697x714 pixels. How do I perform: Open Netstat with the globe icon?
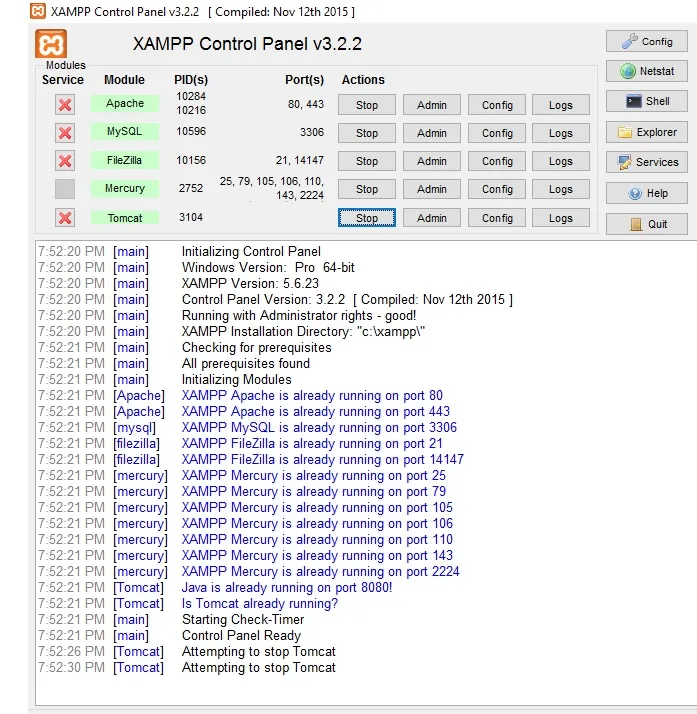pos(646,71)
